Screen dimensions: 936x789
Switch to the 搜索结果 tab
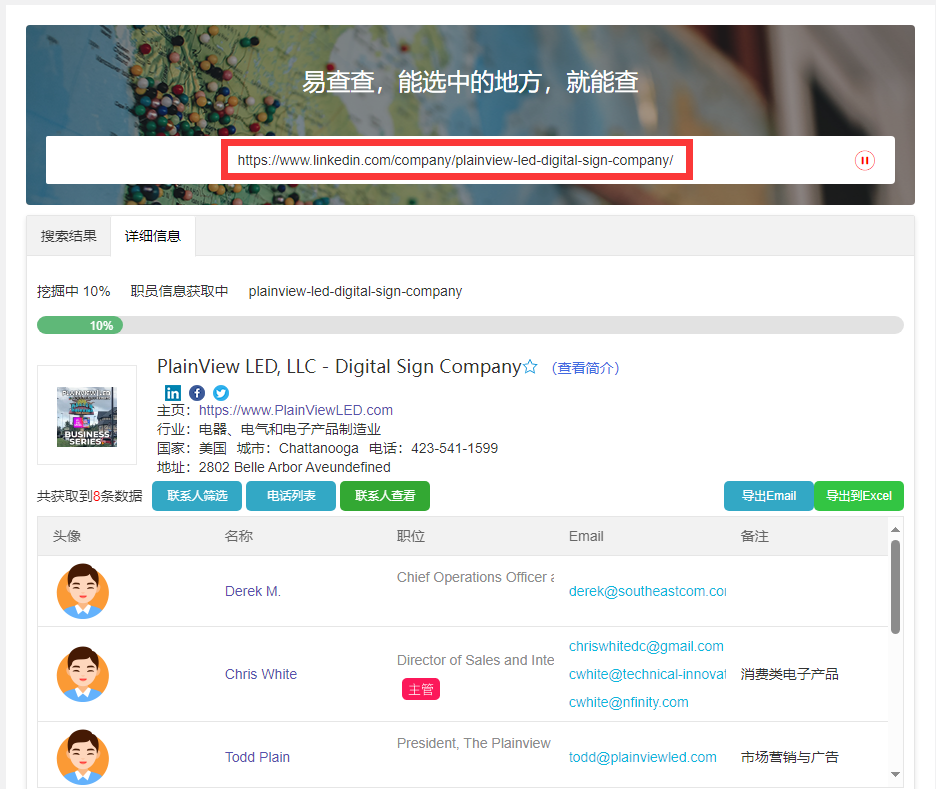pyautogui.click(x=69, y=236)
